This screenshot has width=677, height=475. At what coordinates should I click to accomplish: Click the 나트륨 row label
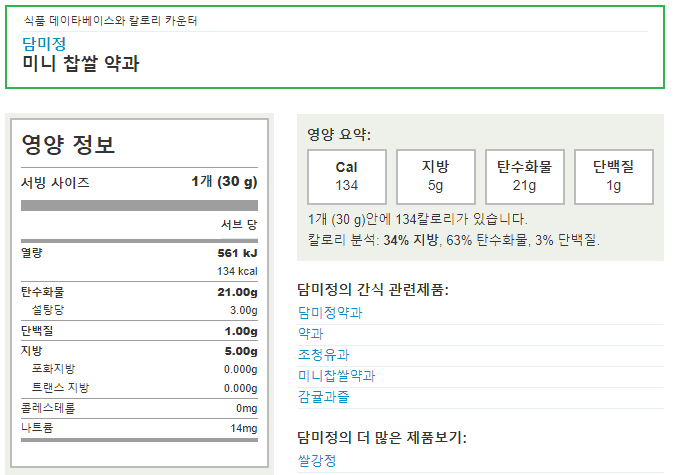(x=37, y=428)
